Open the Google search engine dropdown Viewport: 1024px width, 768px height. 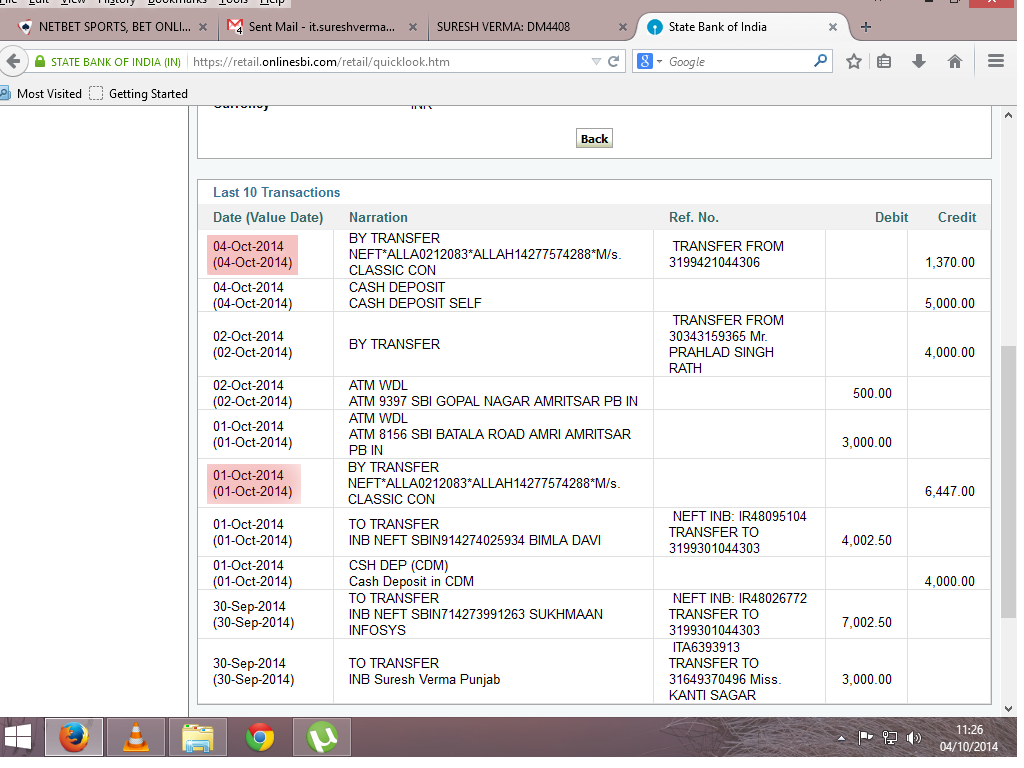pyautogui.click(x=649, y=61)
